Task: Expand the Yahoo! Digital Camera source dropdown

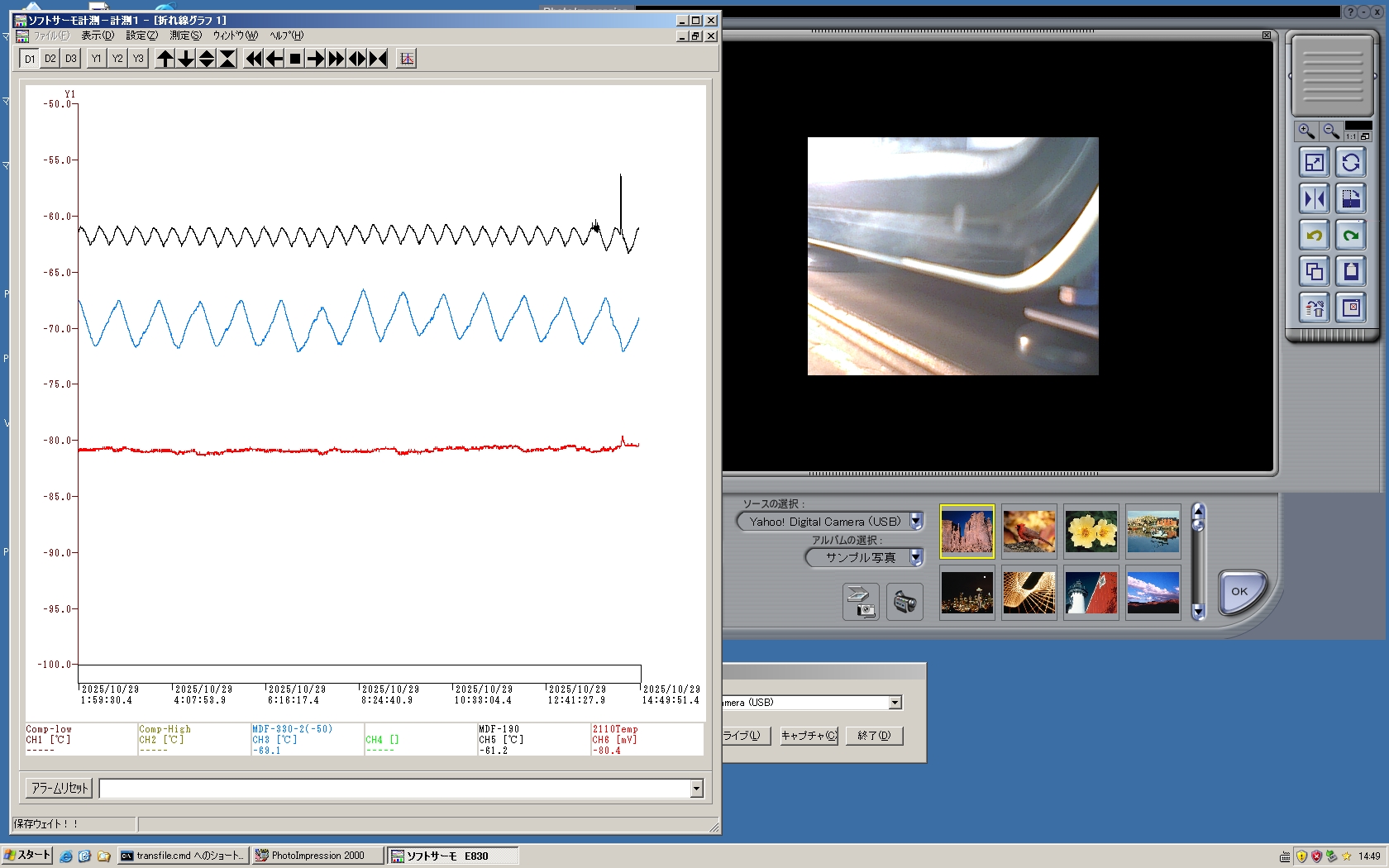Action: 916,522
